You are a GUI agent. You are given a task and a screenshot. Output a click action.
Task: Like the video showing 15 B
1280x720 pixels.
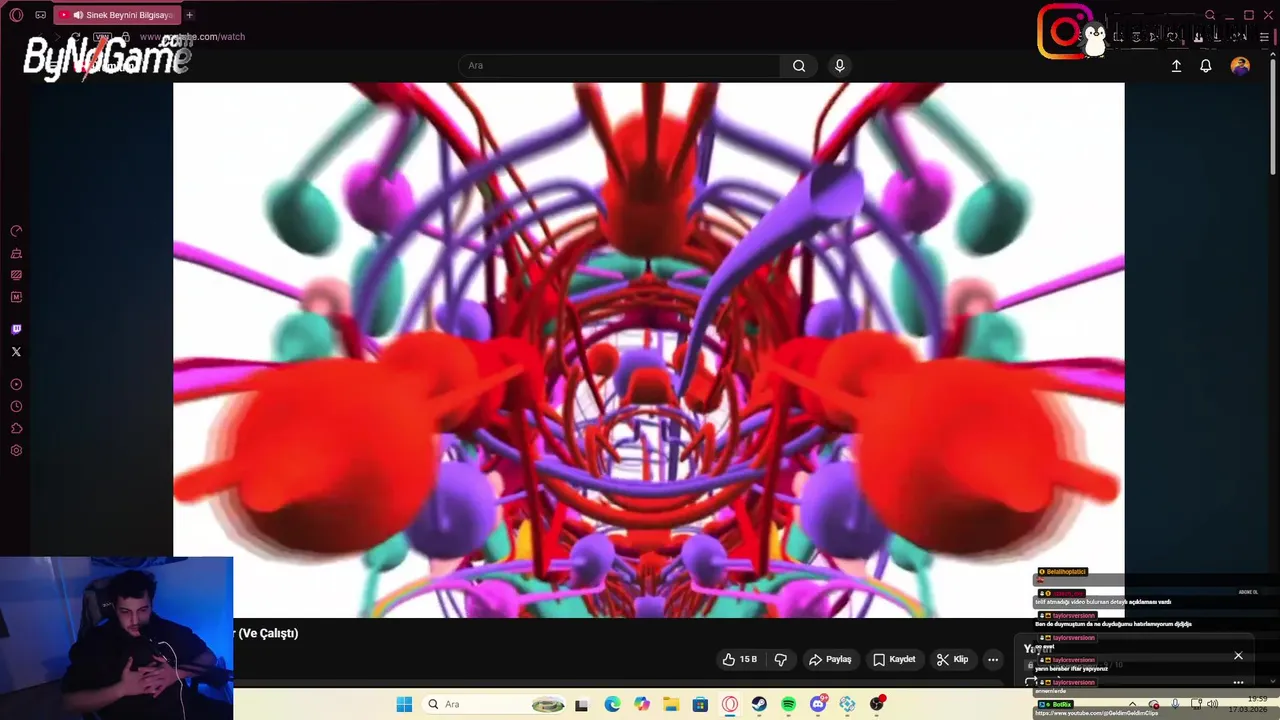pos(740,660)
